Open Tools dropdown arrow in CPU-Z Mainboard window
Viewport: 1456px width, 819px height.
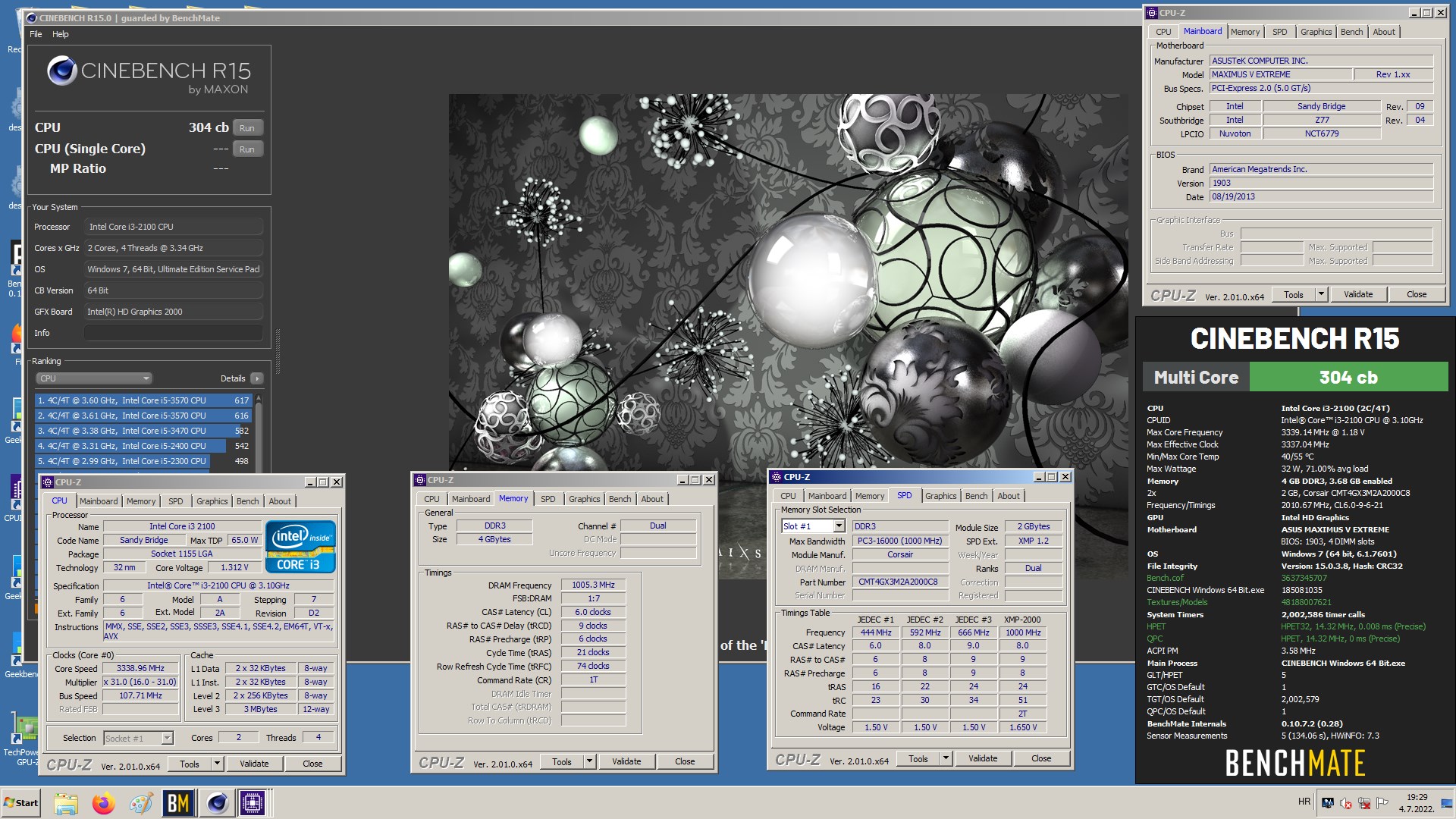click(x=1321, y=294)
